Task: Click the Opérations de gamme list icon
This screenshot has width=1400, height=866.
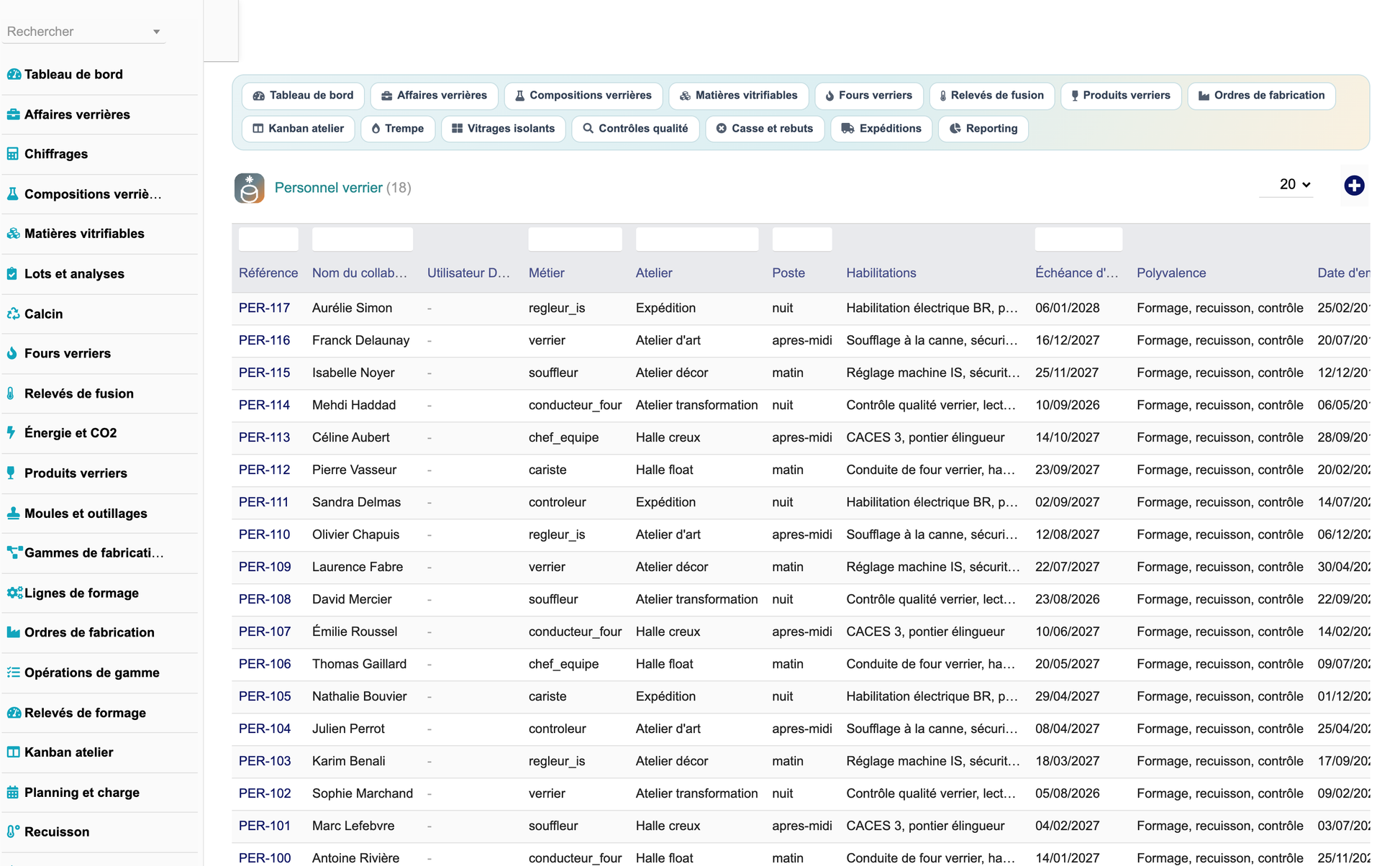Action: [x=13, y=673]
